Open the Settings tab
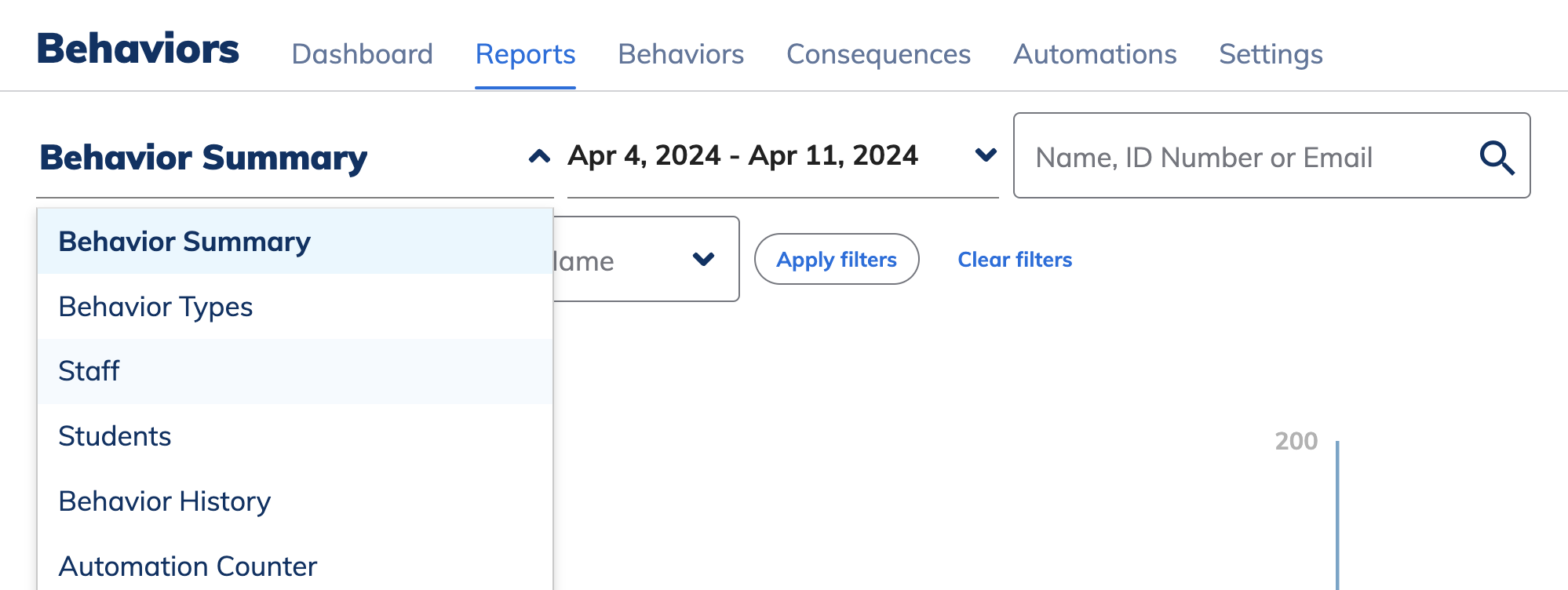The height and width of the screenshot is (590, 1568). [x=1270, y=54]
